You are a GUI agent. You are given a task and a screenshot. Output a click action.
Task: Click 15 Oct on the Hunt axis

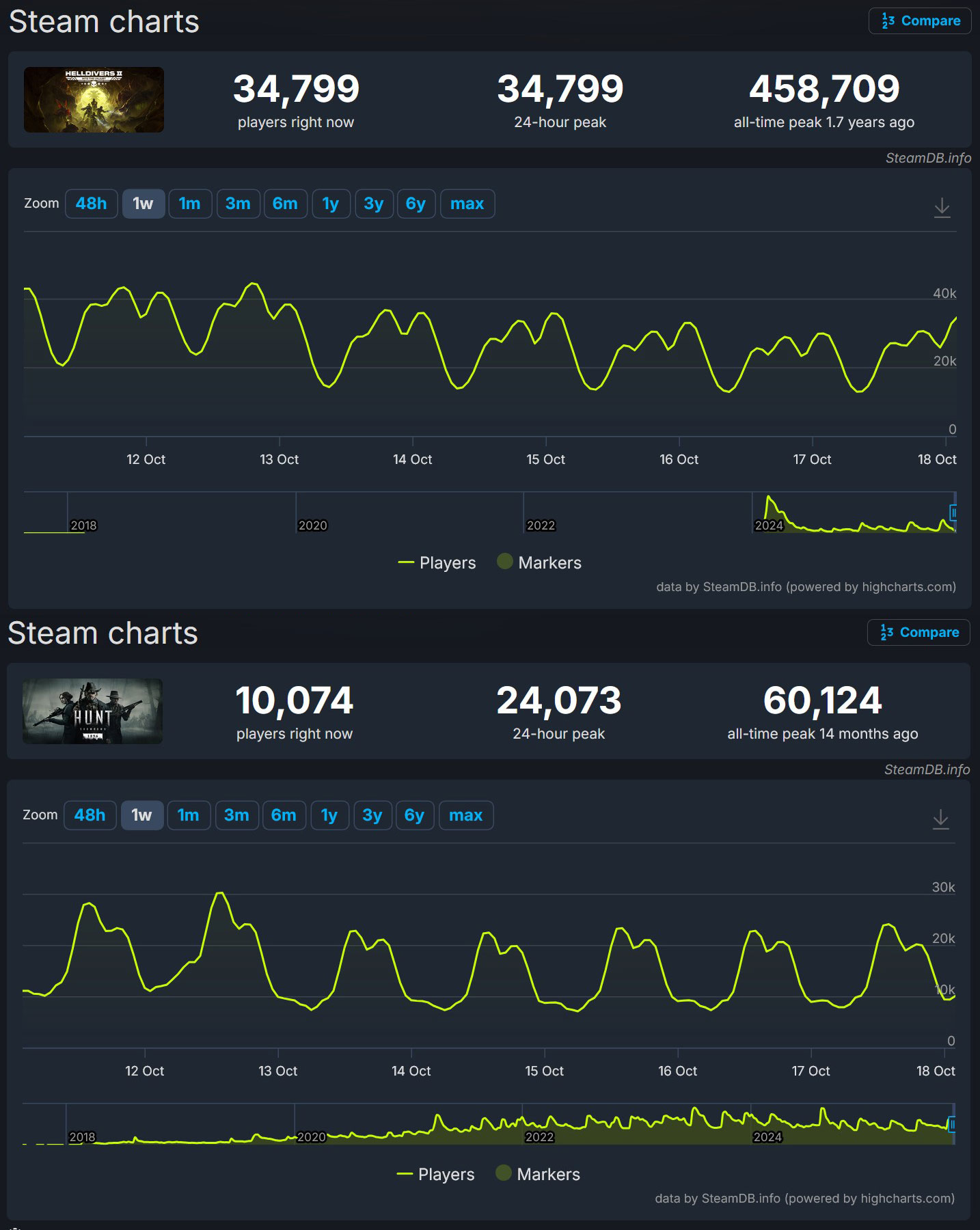545,1071
